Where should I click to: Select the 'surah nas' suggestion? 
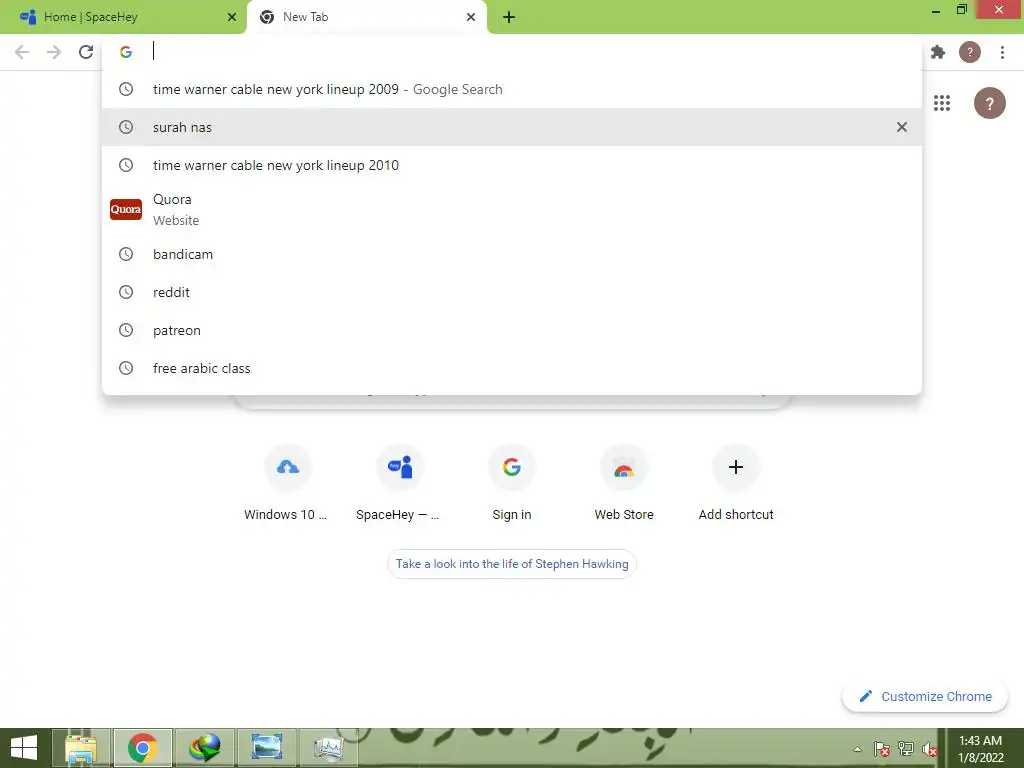click(512, 127)
